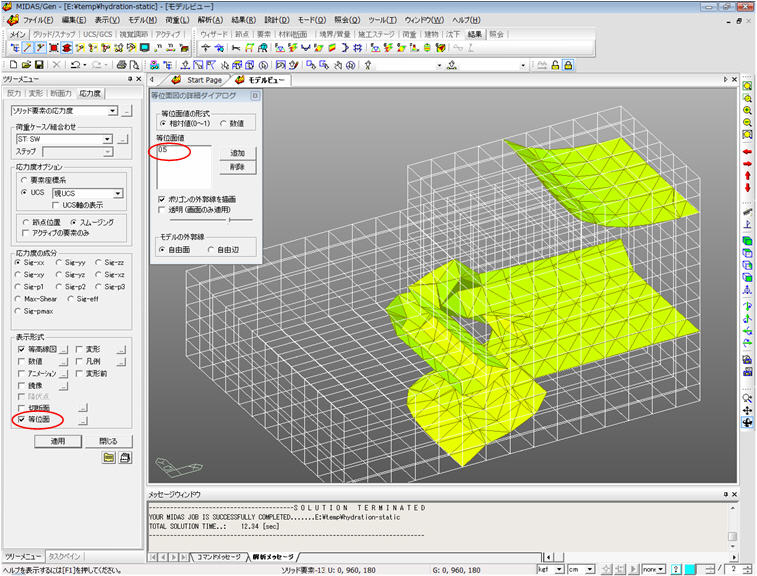The image size is (757, 576).
Task: Toggle the 等位面 iso-surface checkbox
Action: 21,419
